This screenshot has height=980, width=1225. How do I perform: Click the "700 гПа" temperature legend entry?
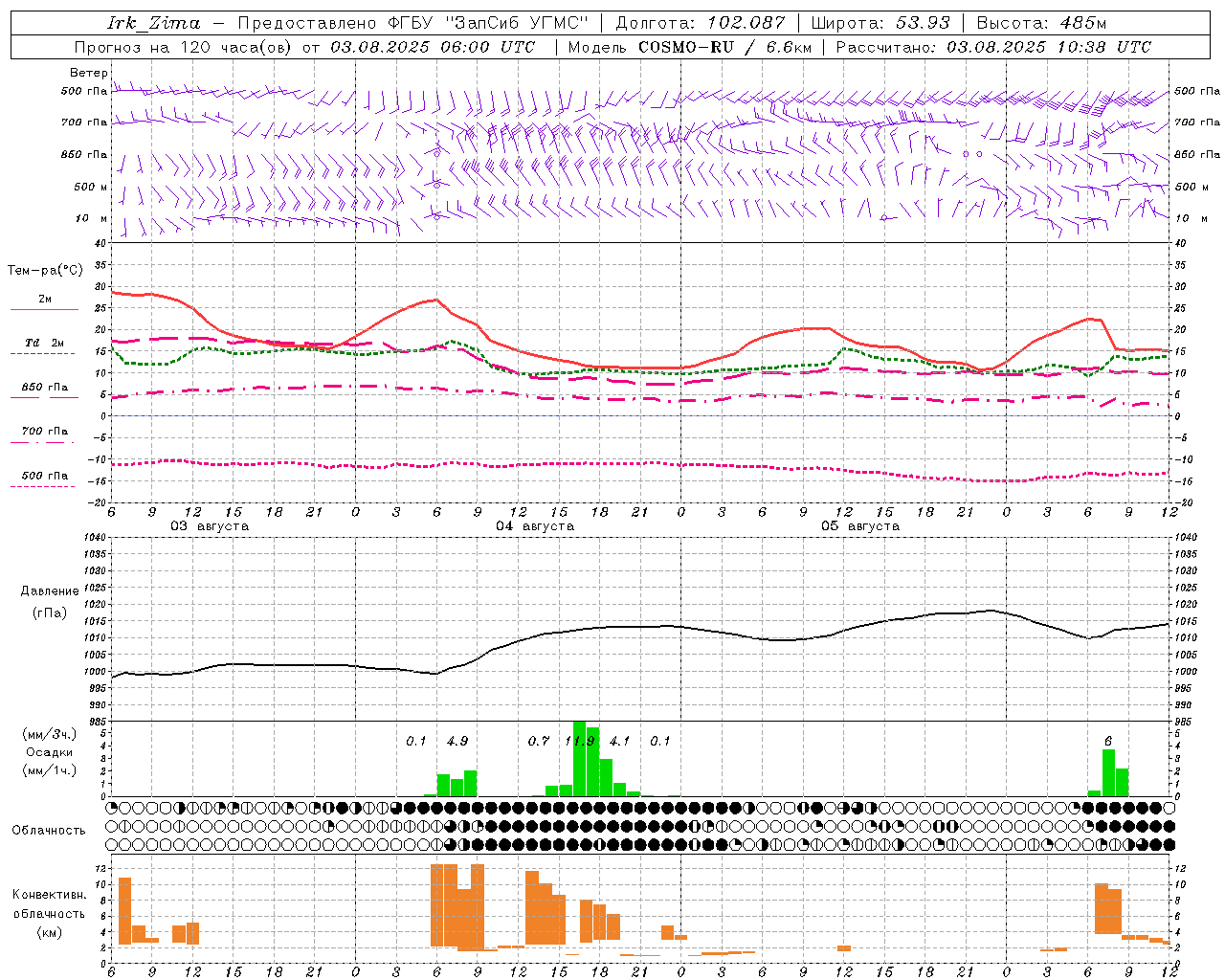[44, 431]
